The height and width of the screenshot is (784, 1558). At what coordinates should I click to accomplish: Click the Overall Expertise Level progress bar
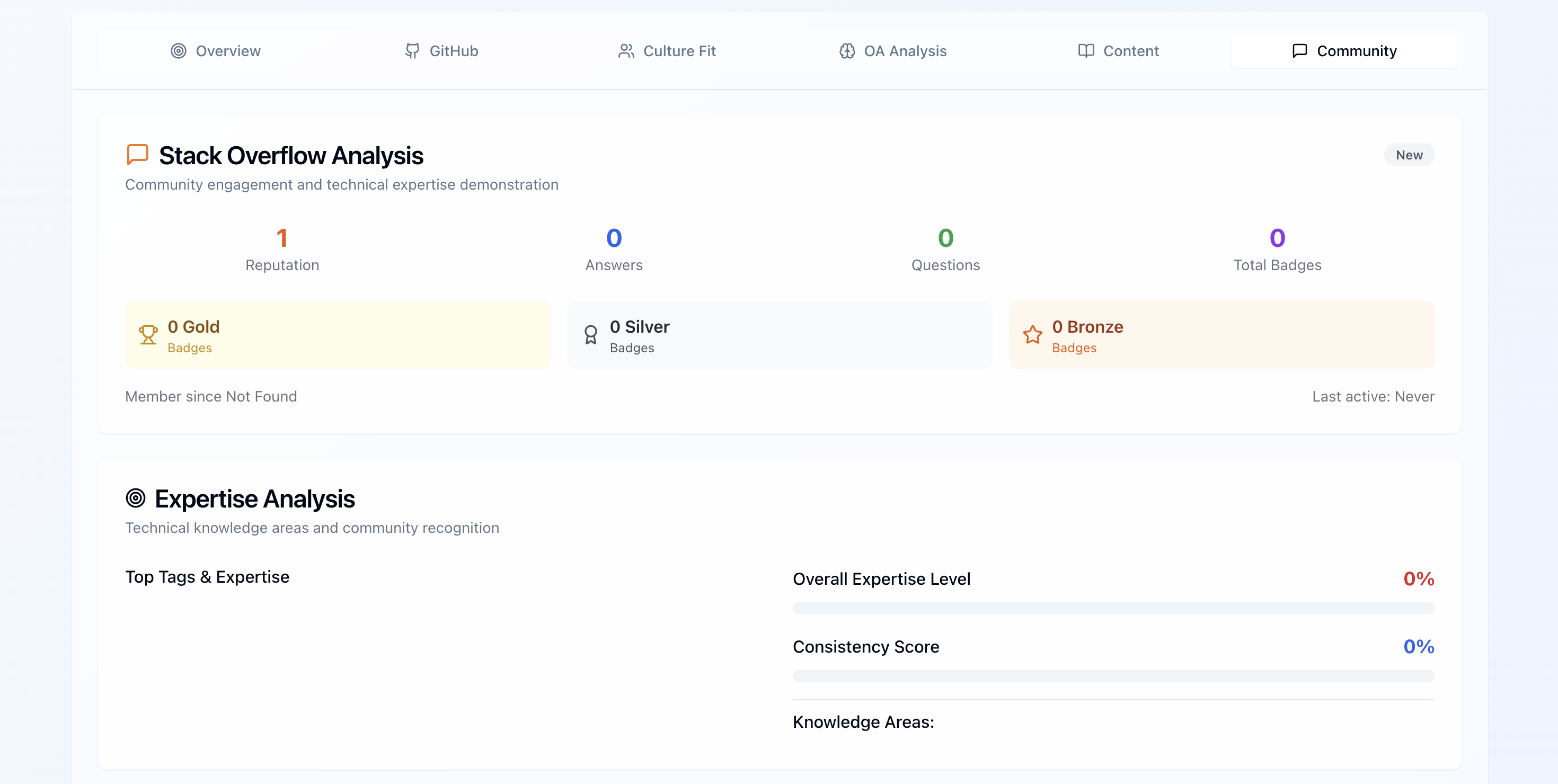(x=1113, y=608)
